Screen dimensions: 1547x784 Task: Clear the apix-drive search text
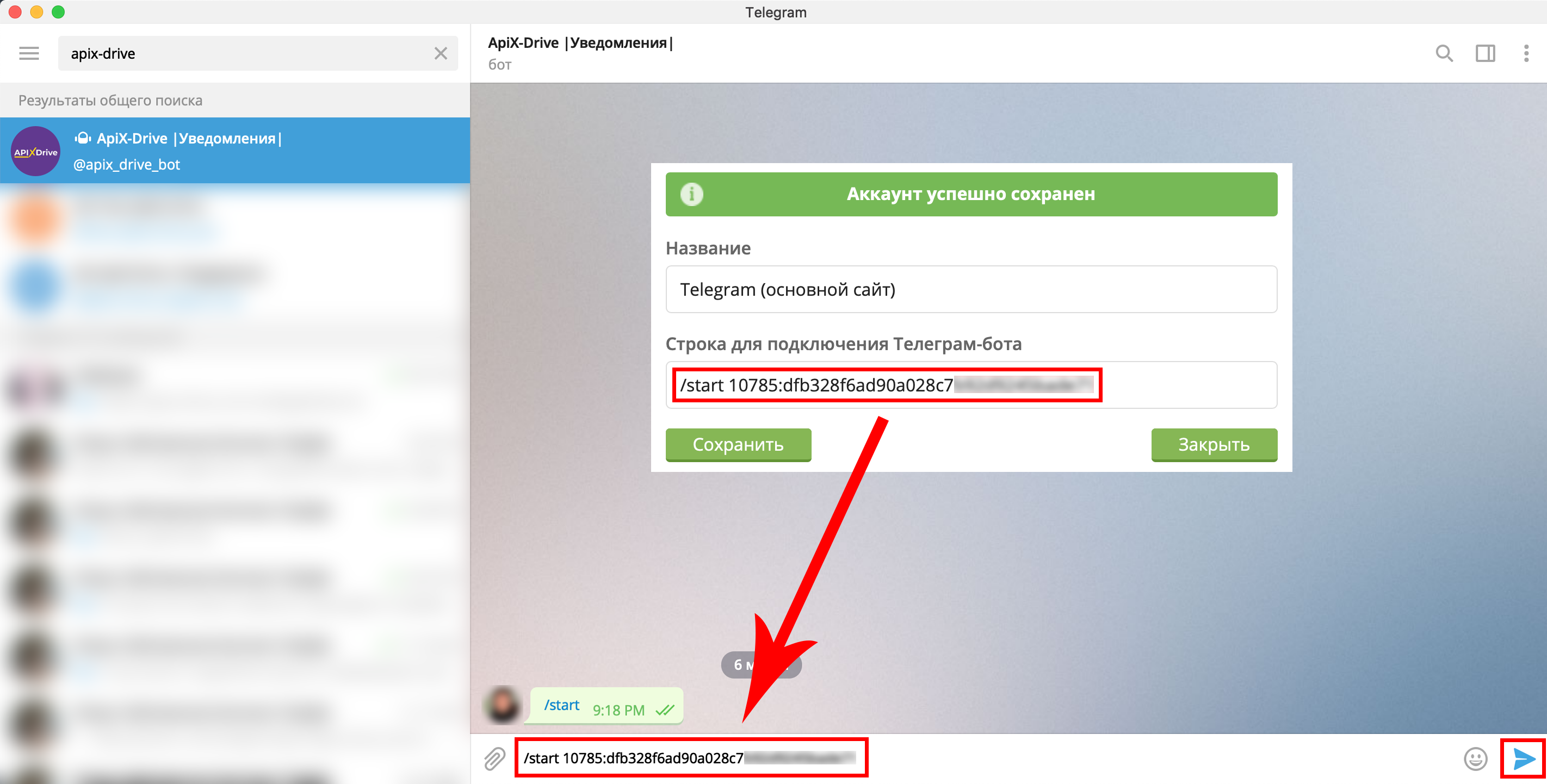click(x=441, y=53)
